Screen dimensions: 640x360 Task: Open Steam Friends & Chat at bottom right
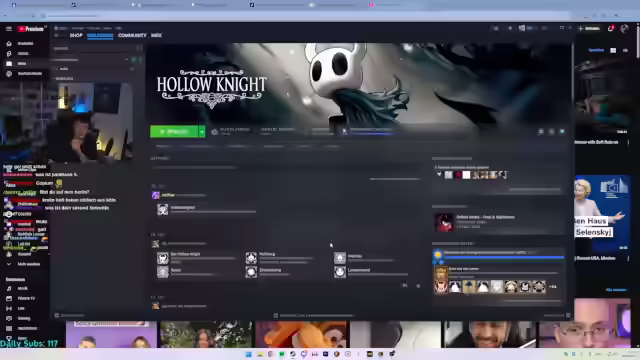(557, 316)
